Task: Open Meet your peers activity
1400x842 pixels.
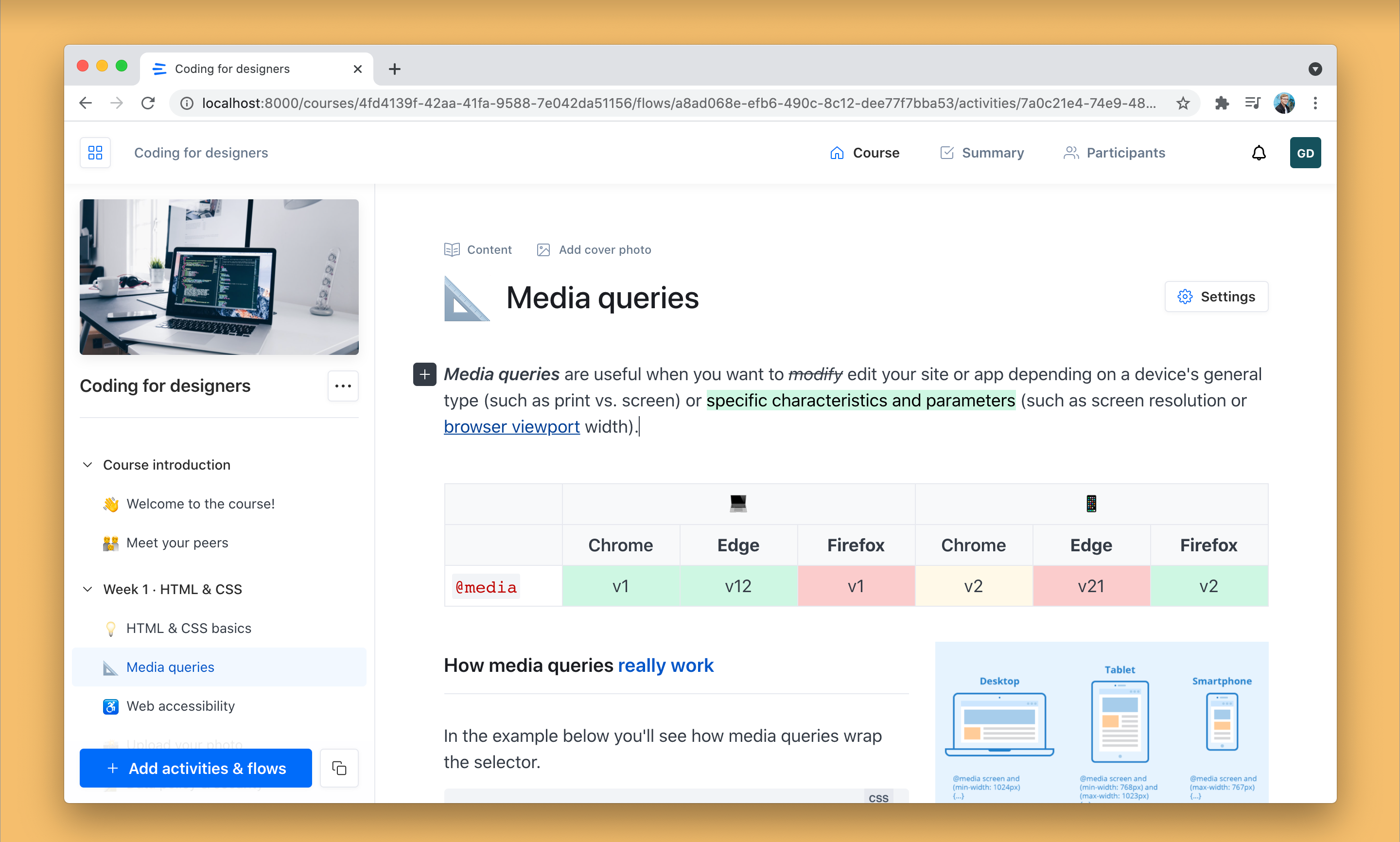Action: click(219, 543)
